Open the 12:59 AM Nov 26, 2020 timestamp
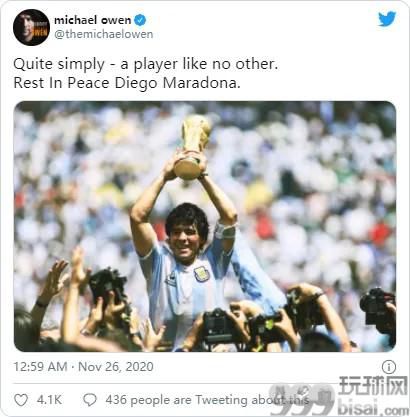 [83, 367]
